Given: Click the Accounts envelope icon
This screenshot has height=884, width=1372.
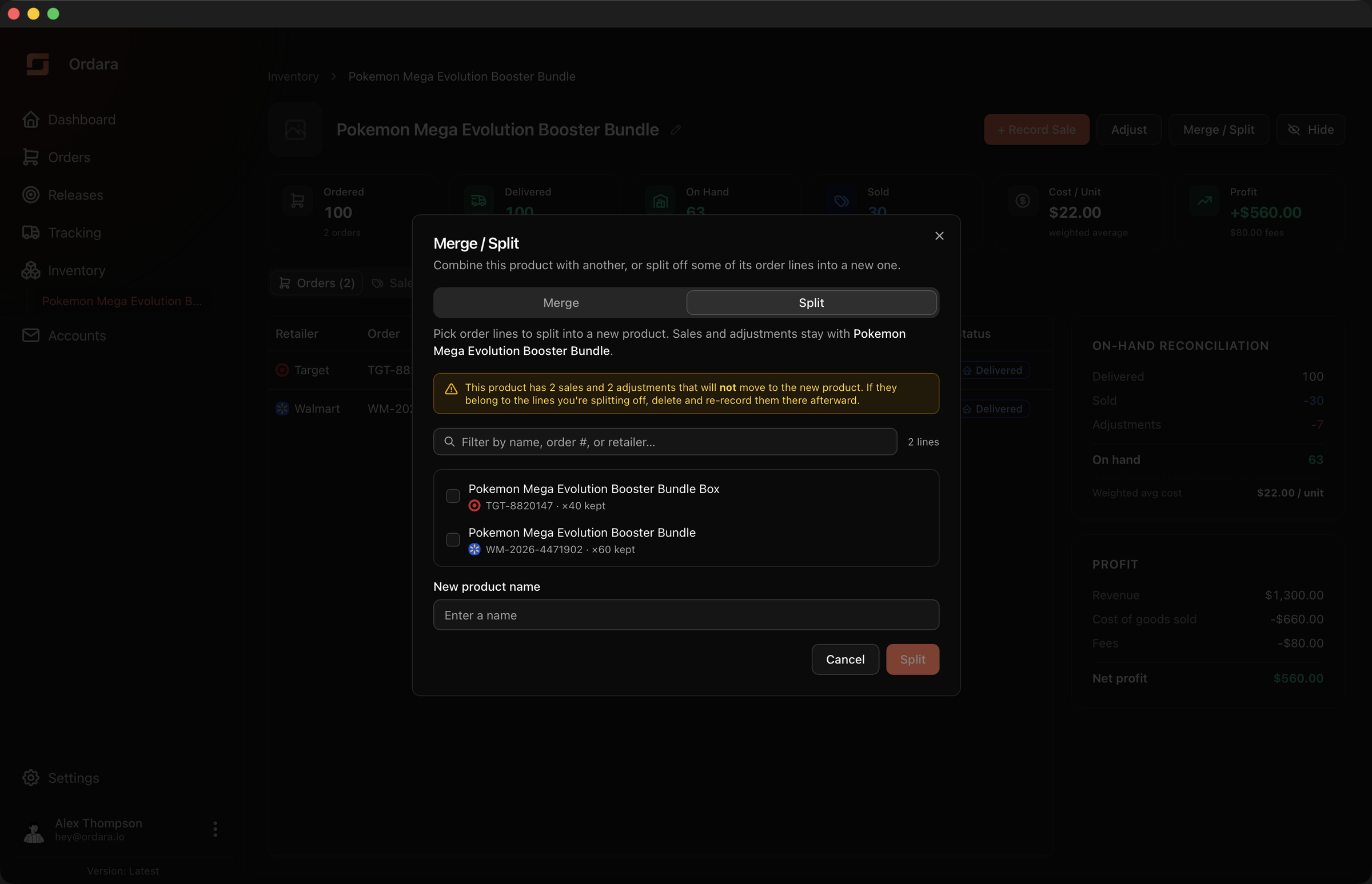Looking at the screenshot, I should [31, 335].
